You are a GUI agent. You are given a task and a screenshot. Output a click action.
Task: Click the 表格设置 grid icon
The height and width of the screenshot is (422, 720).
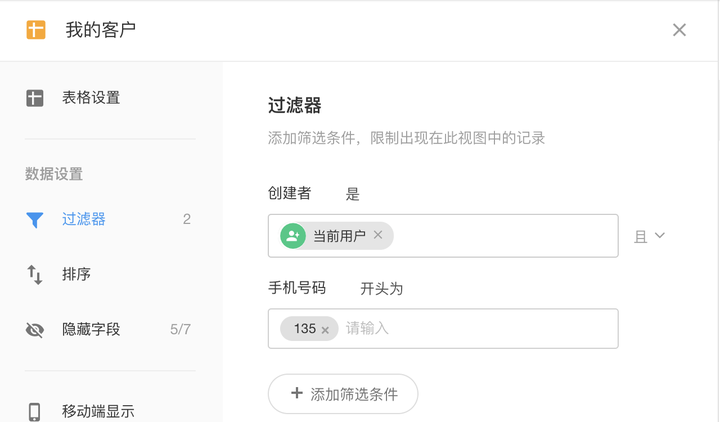(x=35, y=98)
